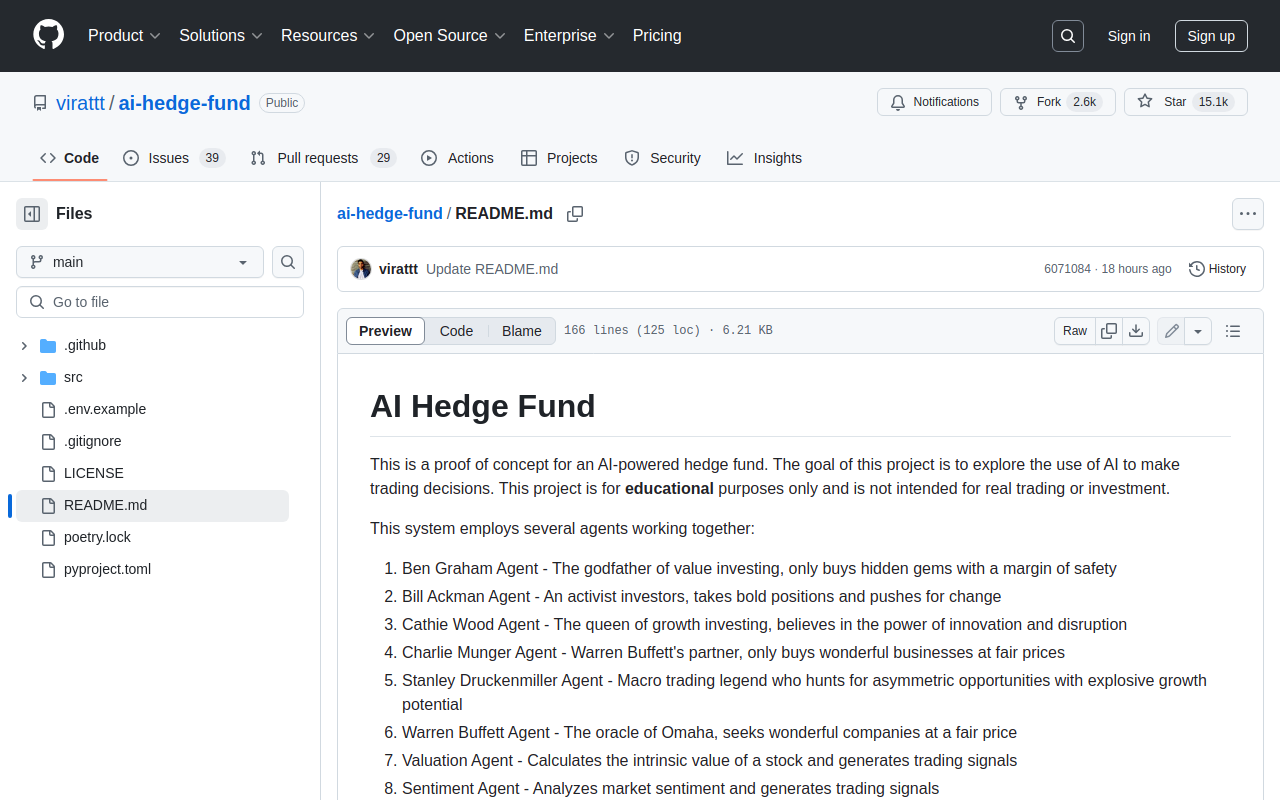Image resolution: width=1280 pixels, height=800 pixels.
Task: Click the Go to file search field
Action: point(160,302)
